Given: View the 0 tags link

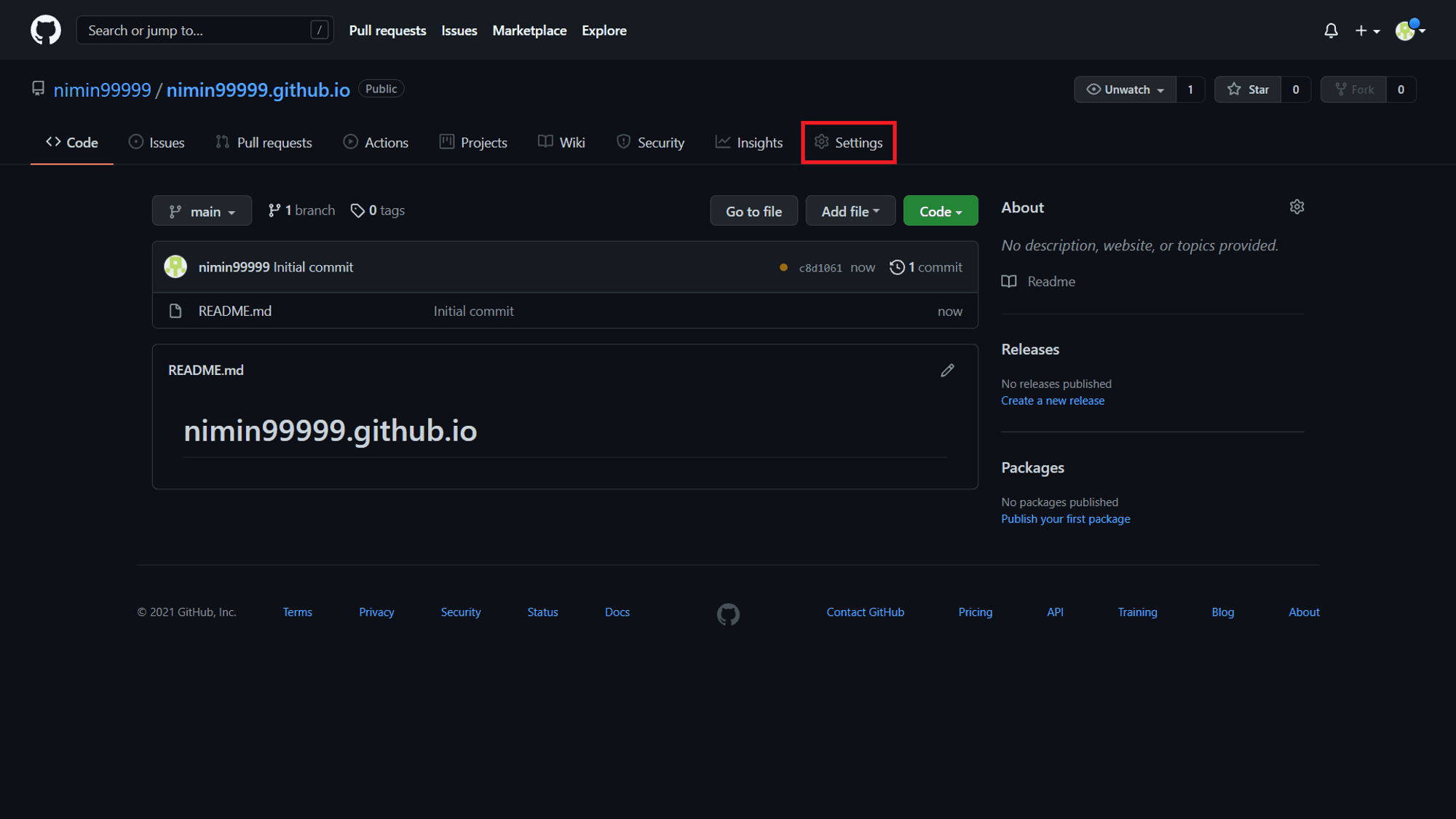Looking at the screenshot, I should point(378,210).
